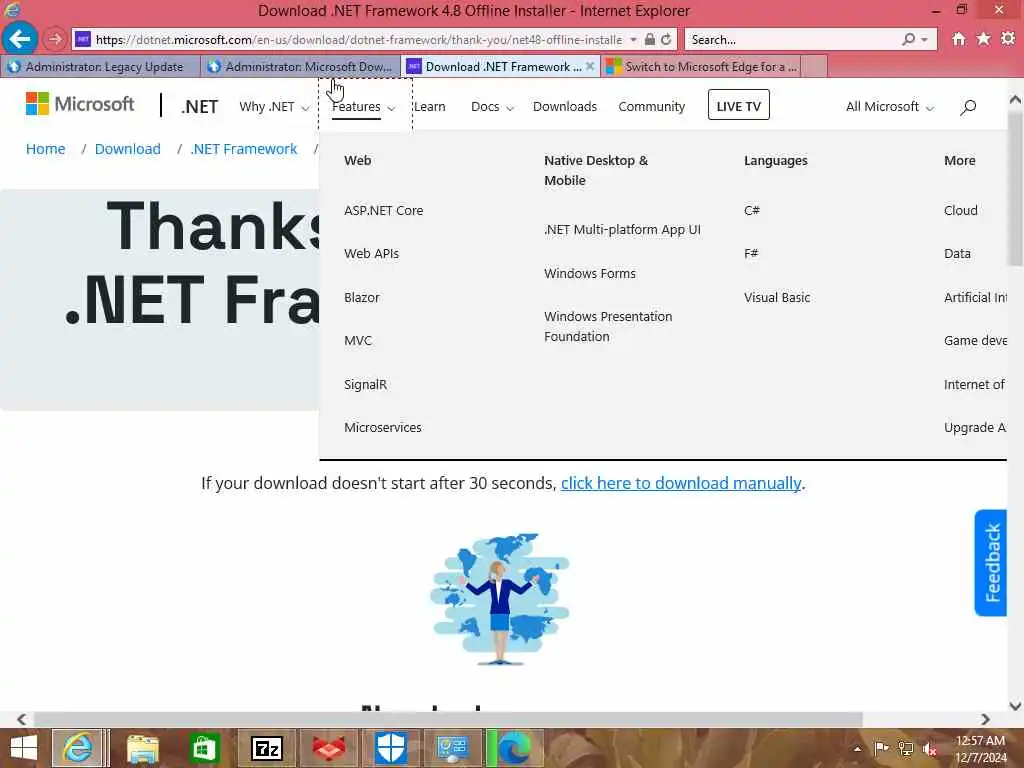The width and height of the screenshot is (1024, 768).
Task: Open ASP.NET Core in Features menu
Action: point(383,210)
